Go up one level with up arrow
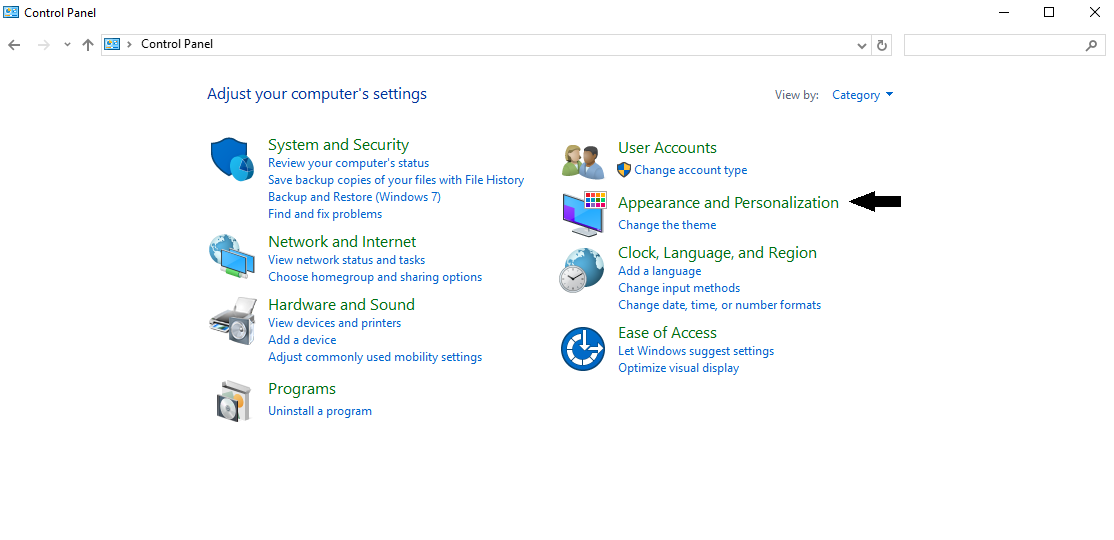 point(88,45)
